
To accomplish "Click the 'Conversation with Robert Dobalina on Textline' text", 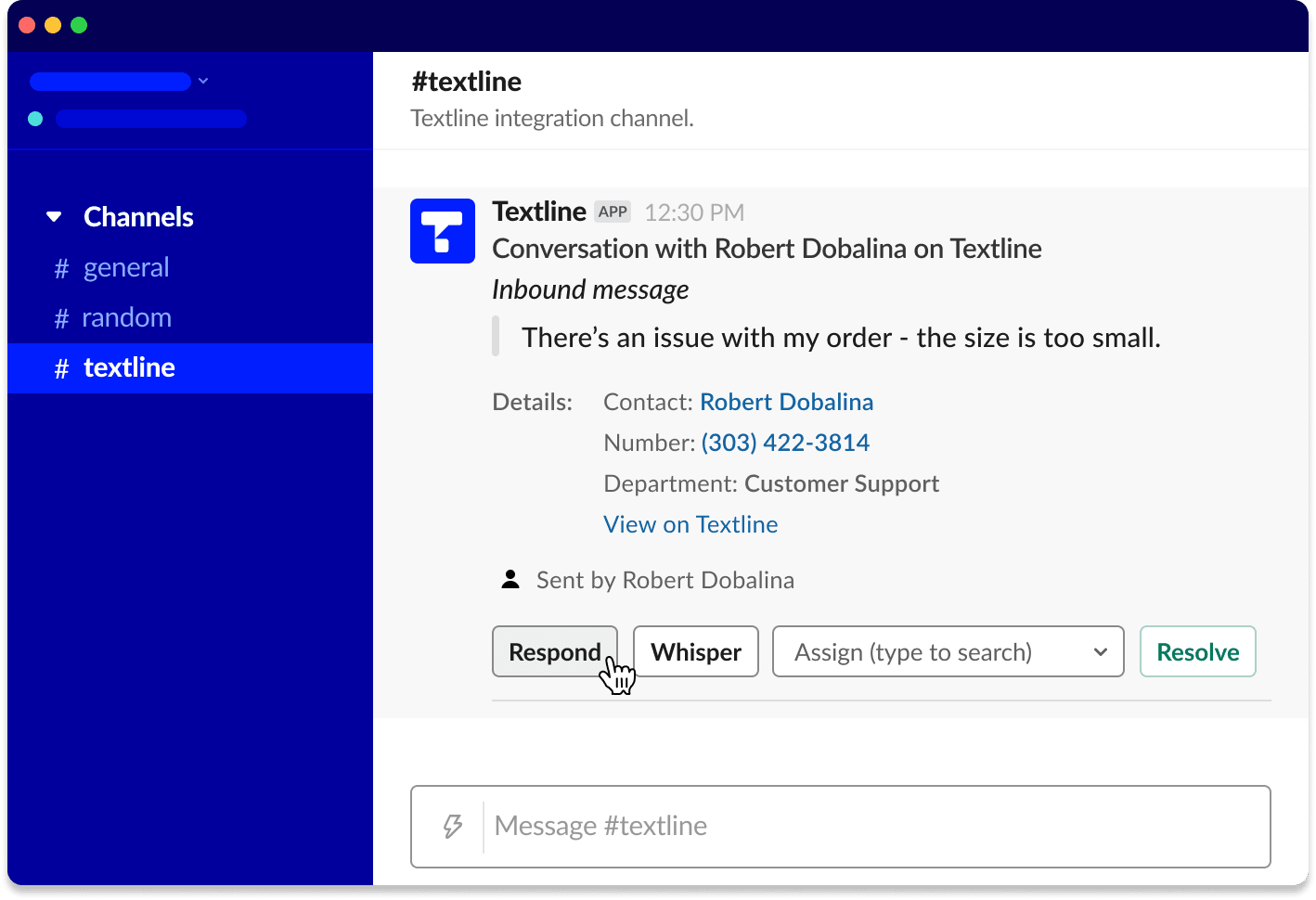I will [767, 249].
